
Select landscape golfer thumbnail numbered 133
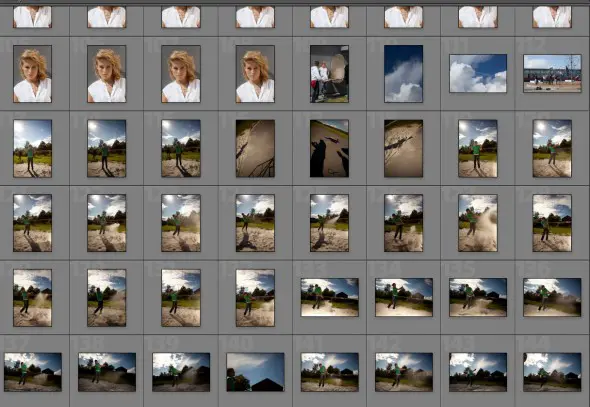tap(329, 297)
